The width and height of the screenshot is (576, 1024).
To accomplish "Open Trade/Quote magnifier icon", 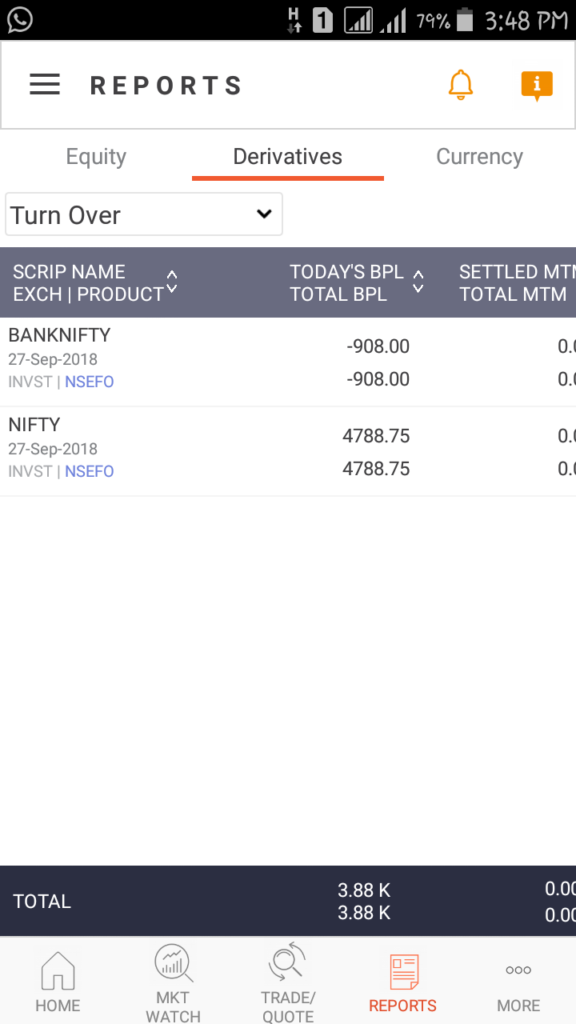I will [x=288, y=962].
